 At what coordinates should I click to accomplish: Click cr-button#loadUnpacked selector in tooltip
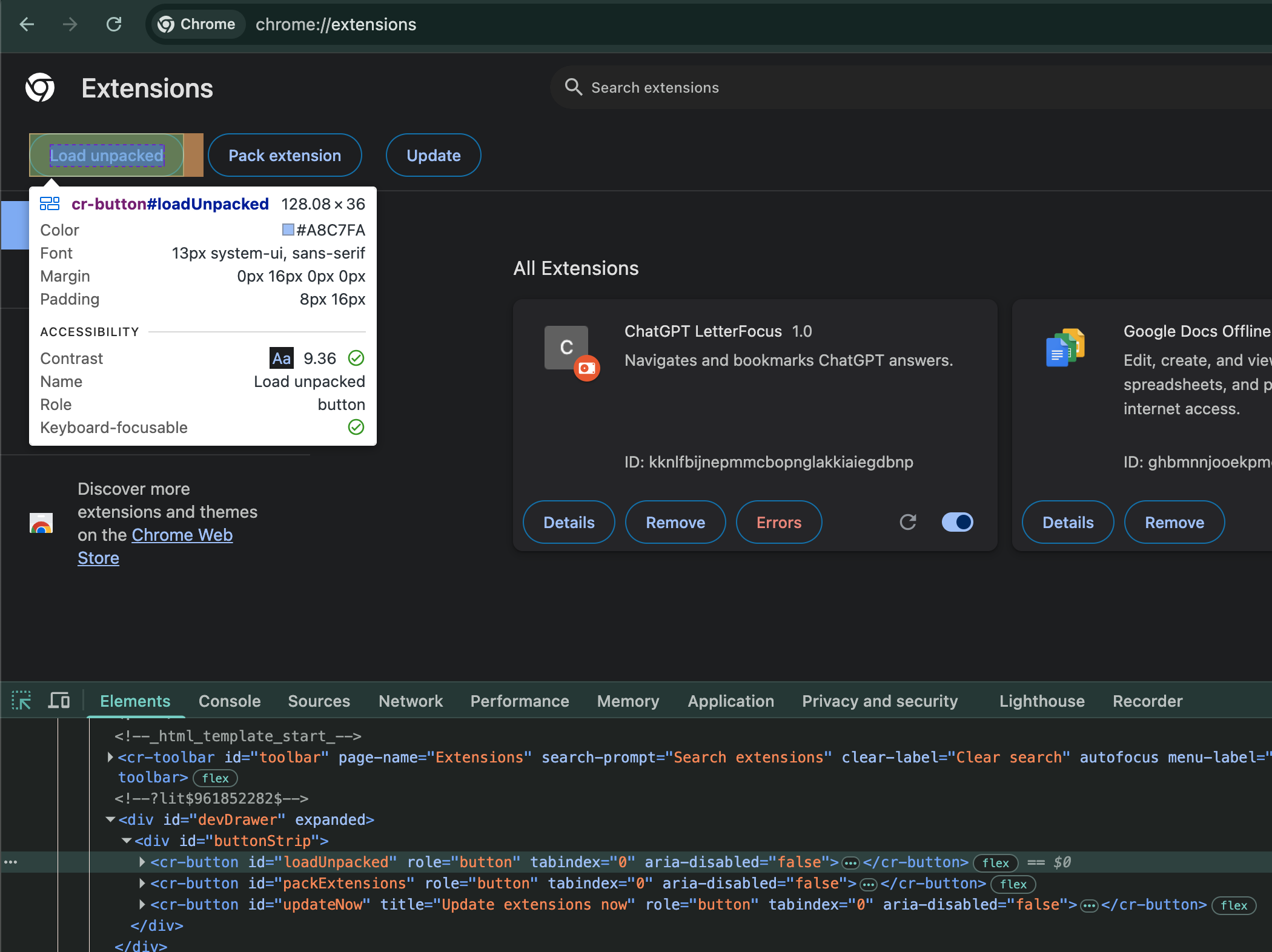(x=170, y=204)
